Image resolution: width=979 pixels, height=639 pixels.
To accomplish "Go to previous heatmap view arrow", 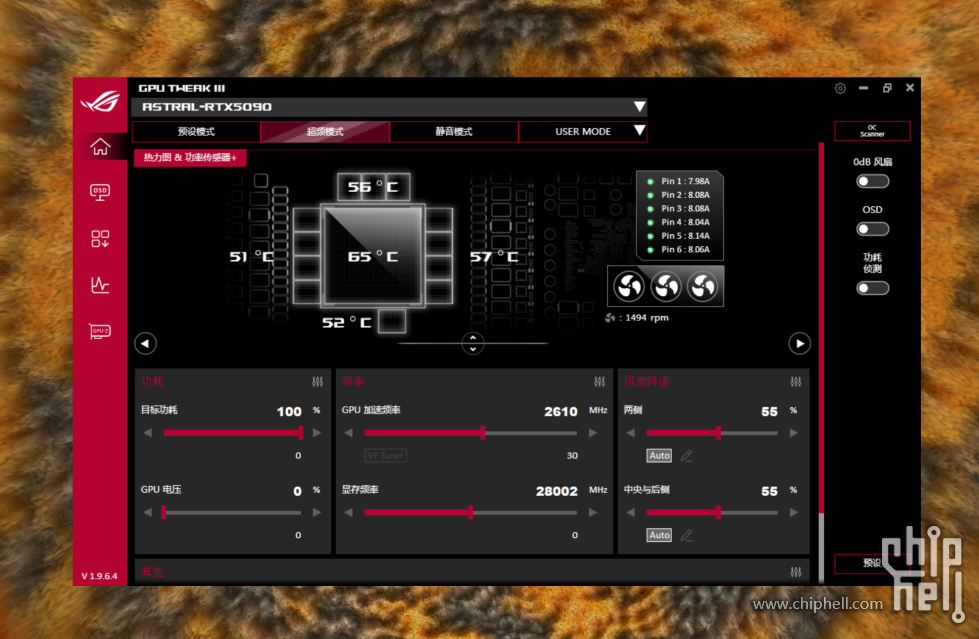I will [x=145, y=344].
